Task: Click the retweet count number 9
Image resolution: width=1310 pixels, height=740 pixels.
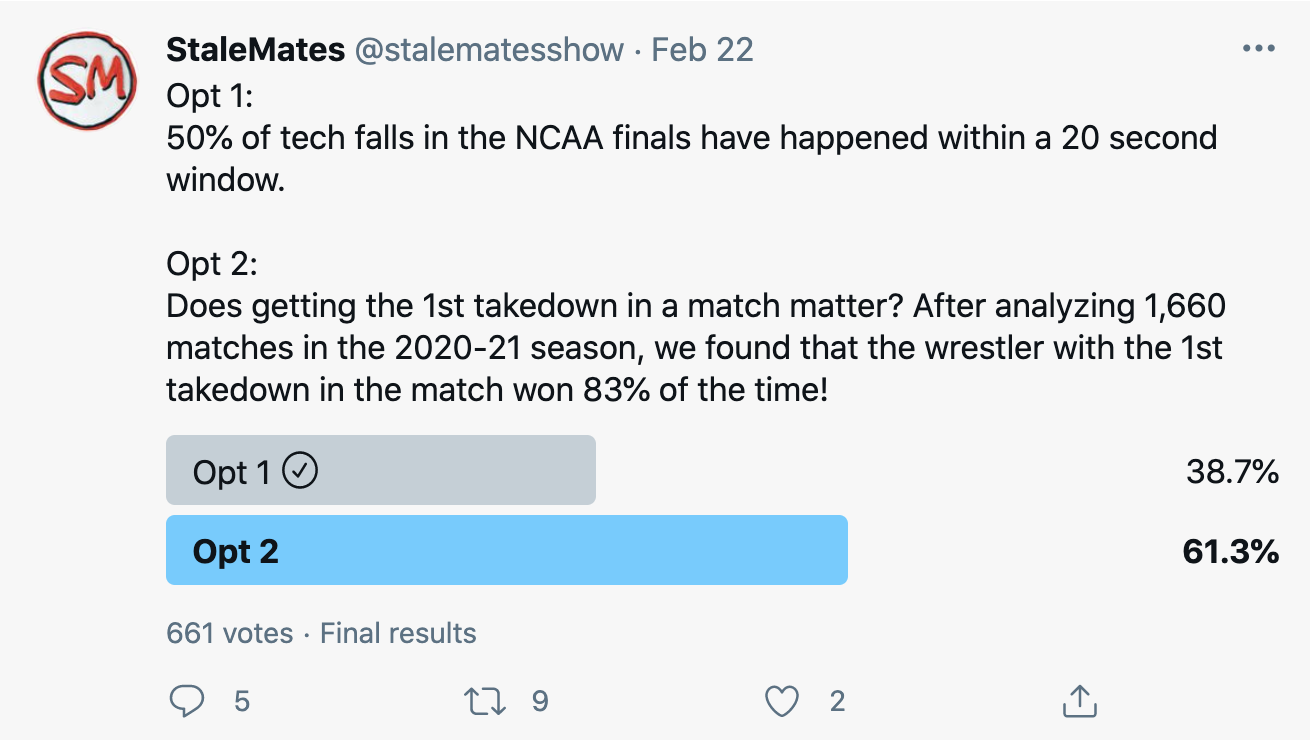Action: (x=540, y=701)
